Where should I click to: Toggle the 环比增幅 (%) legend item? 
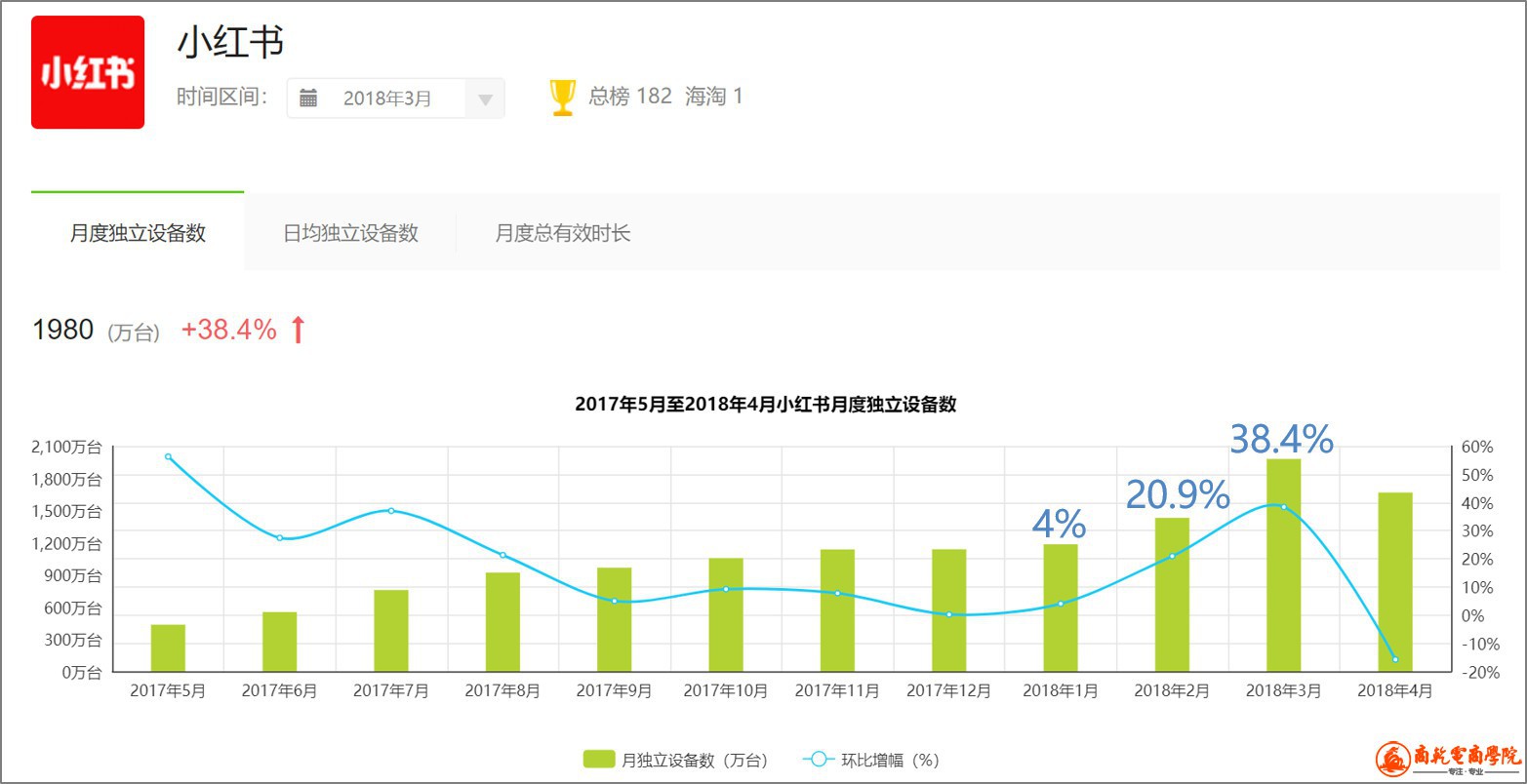(x=869, y=760)
